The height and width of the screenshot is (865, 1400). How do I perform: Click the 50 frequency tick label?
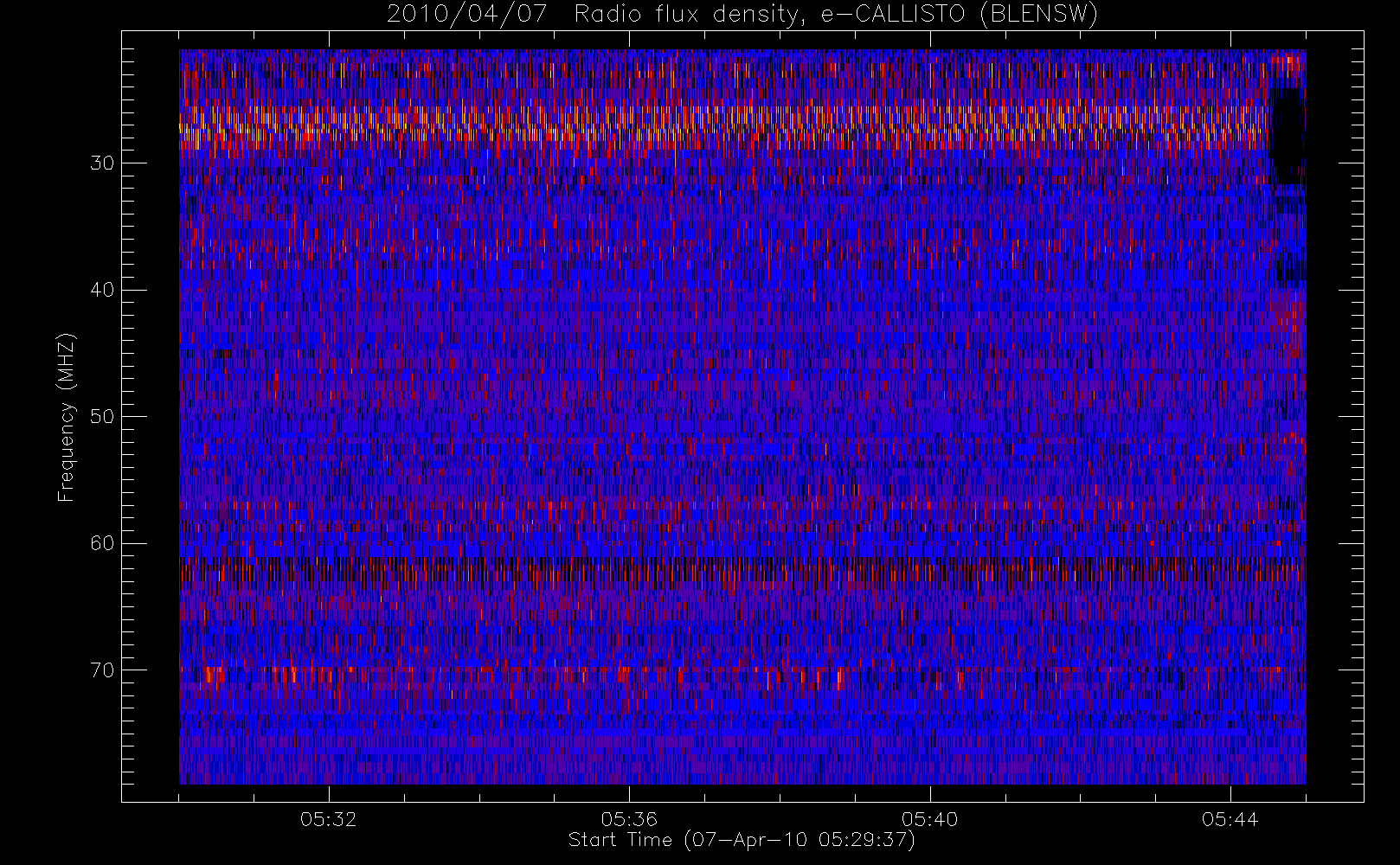click(x=102, y=416)
